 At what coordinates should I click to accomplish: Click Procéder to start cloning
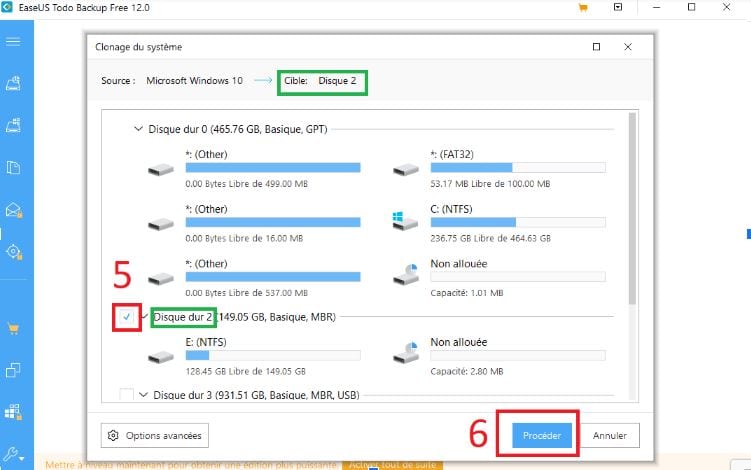542,436
